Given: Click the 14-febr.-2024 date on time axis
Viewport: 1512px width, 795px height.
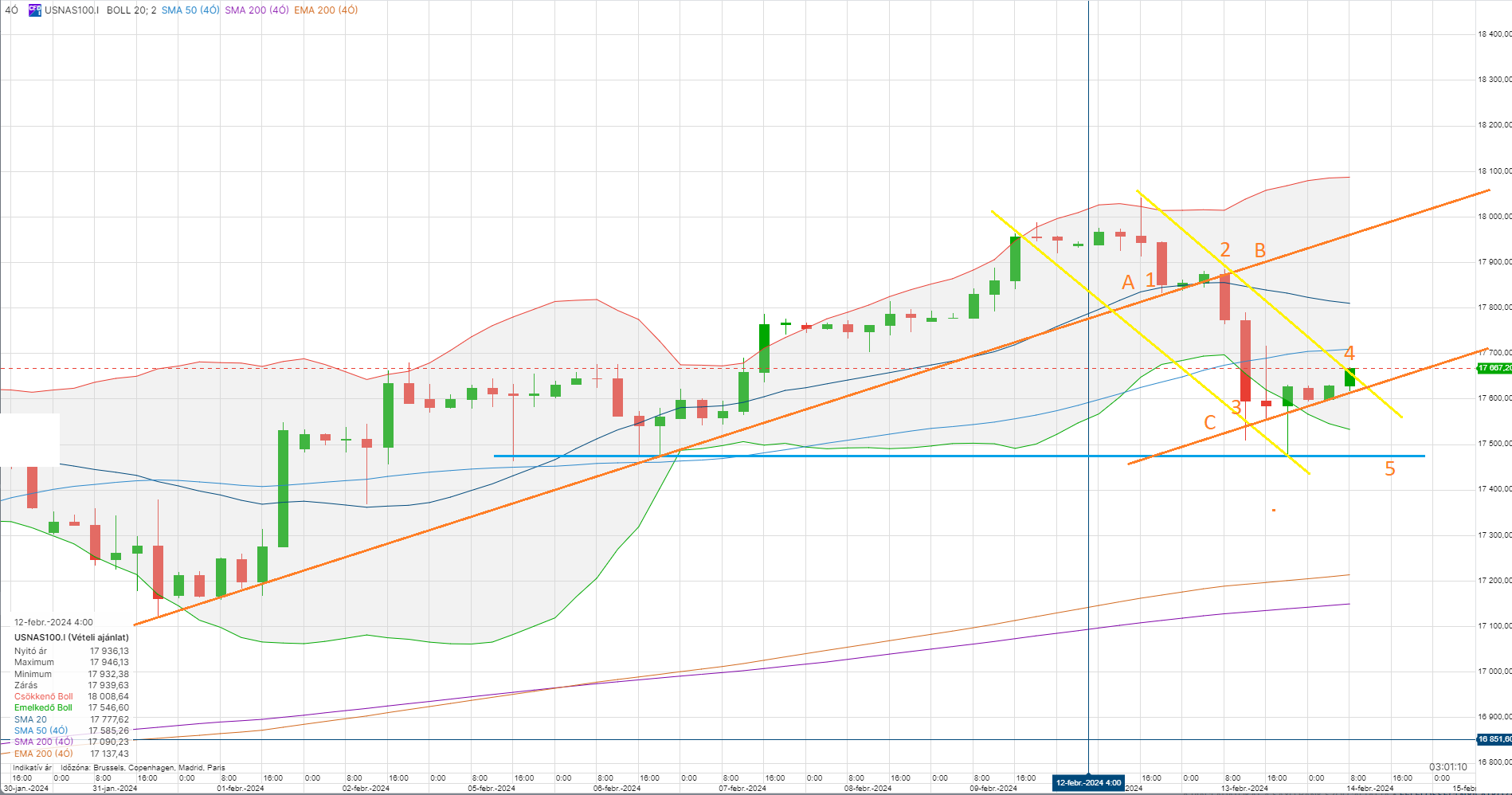Looking at the screenshot, I should (x=1370, y=789).
